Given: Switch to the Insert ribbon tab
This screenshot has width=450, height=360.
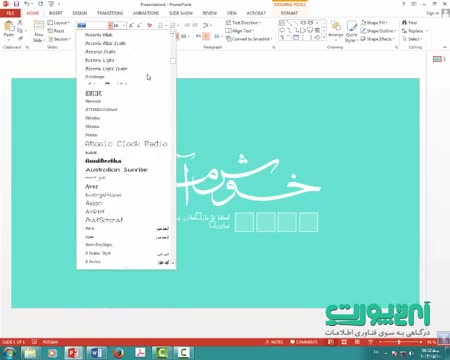Looking at the screenshot, I should 55,13.
